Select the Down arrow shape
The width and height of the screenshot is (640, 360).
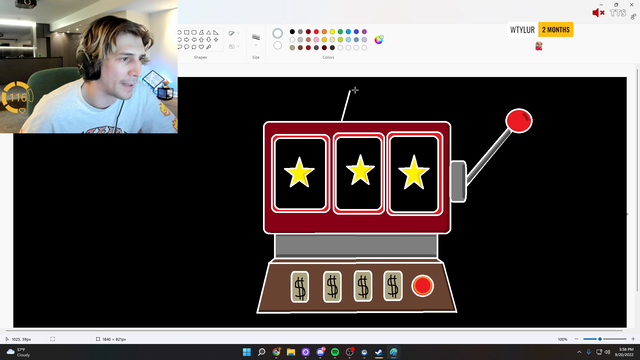point(209,40)
